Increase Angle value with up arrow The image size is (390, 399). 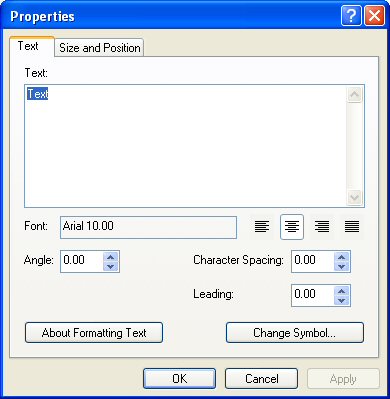111,257
